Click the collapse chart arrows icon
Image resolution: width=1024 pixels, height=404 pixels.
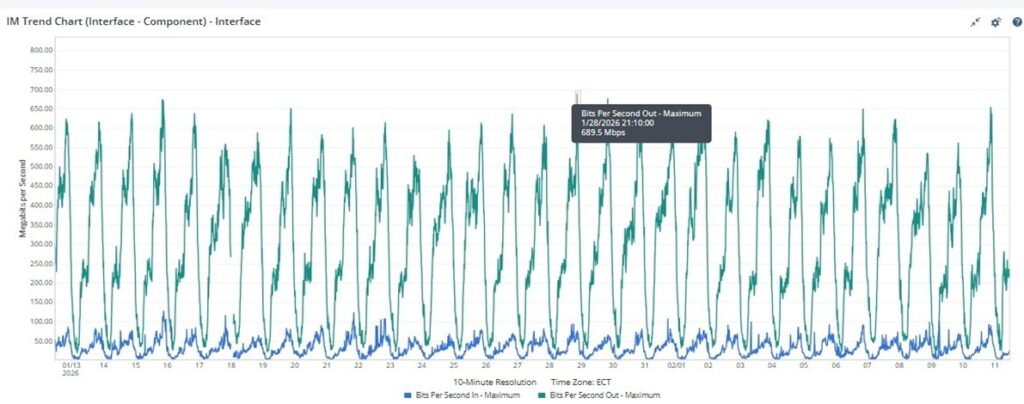(x=975, y=22)
